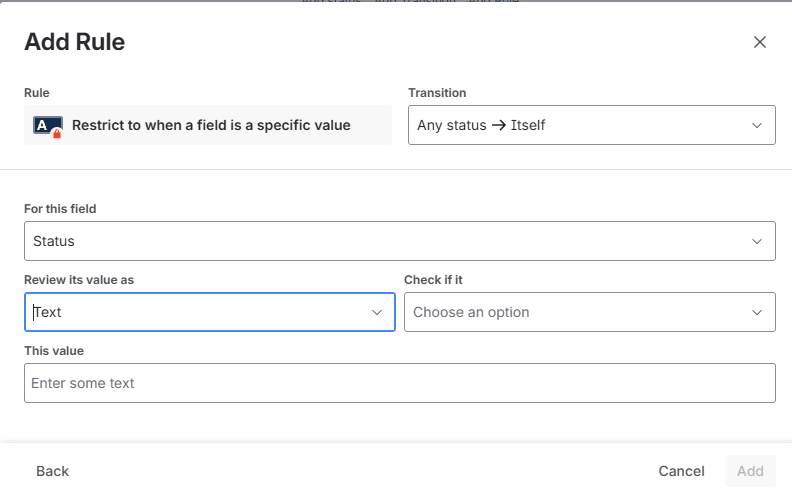Click 'Restrict to when a field is a specific value'
This screenshot has width=792, height=497.
(x=211, y=125)
